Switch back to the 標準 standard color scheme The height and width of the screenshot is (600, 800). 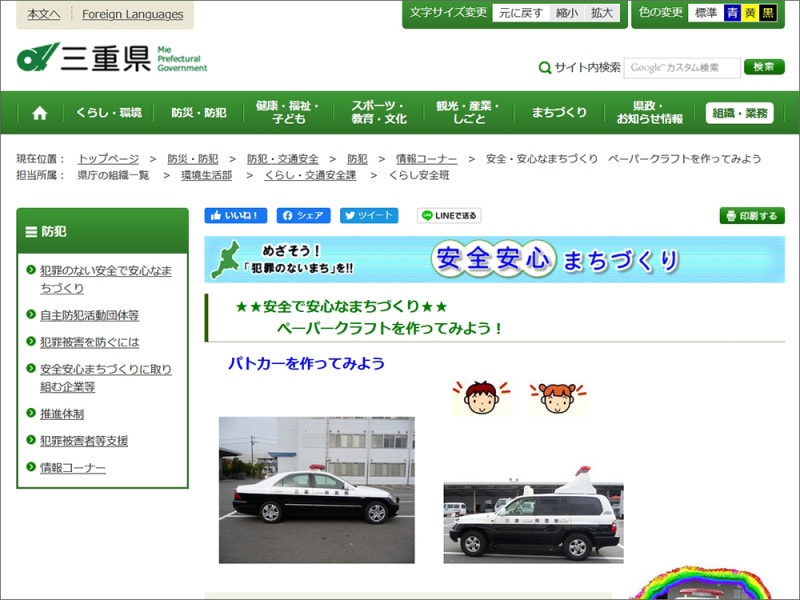pyautogui.click(x=708, y=13)
